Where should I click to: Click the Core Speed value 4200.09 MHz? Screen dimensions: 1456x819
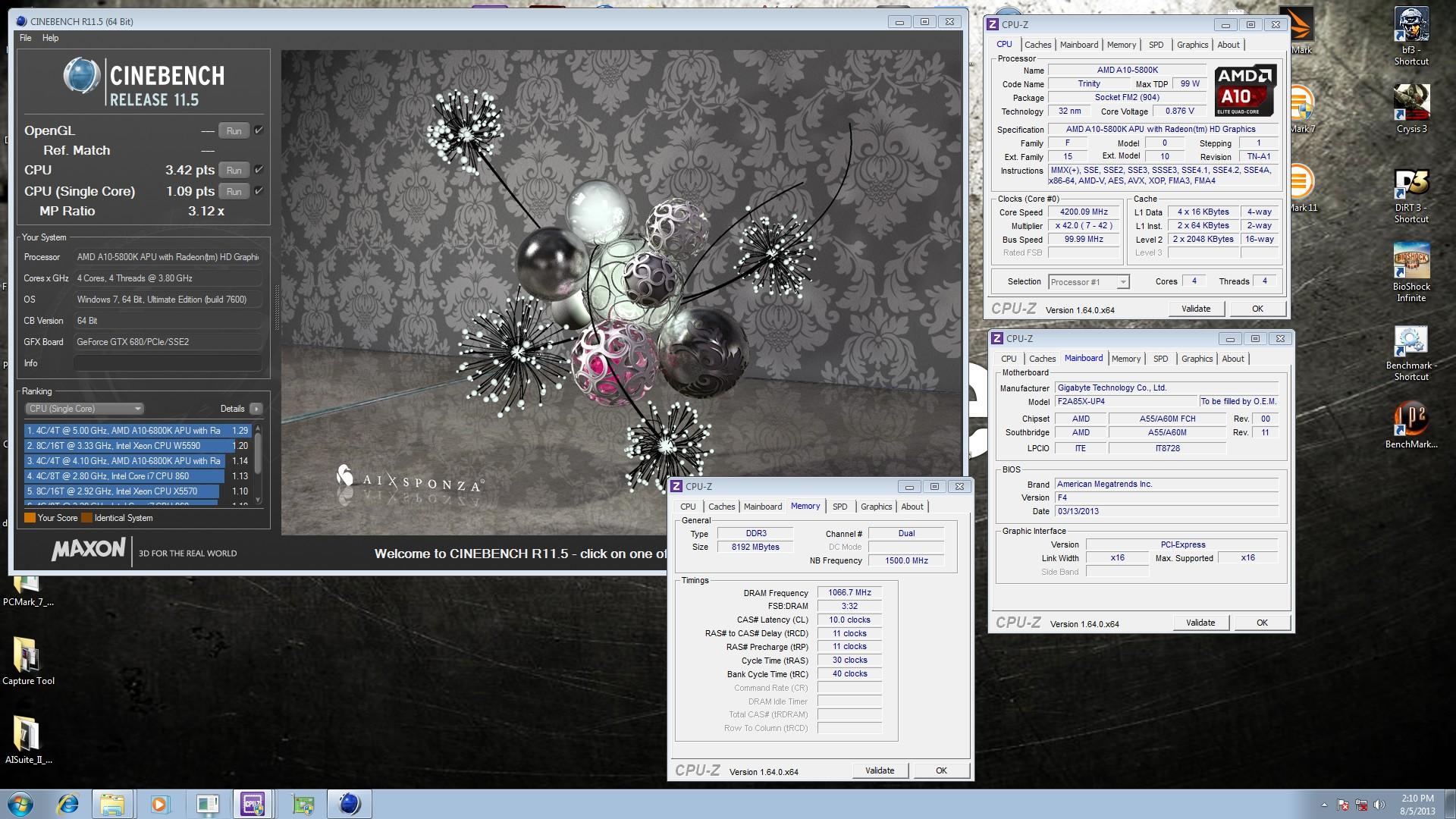pos(1084,212)
